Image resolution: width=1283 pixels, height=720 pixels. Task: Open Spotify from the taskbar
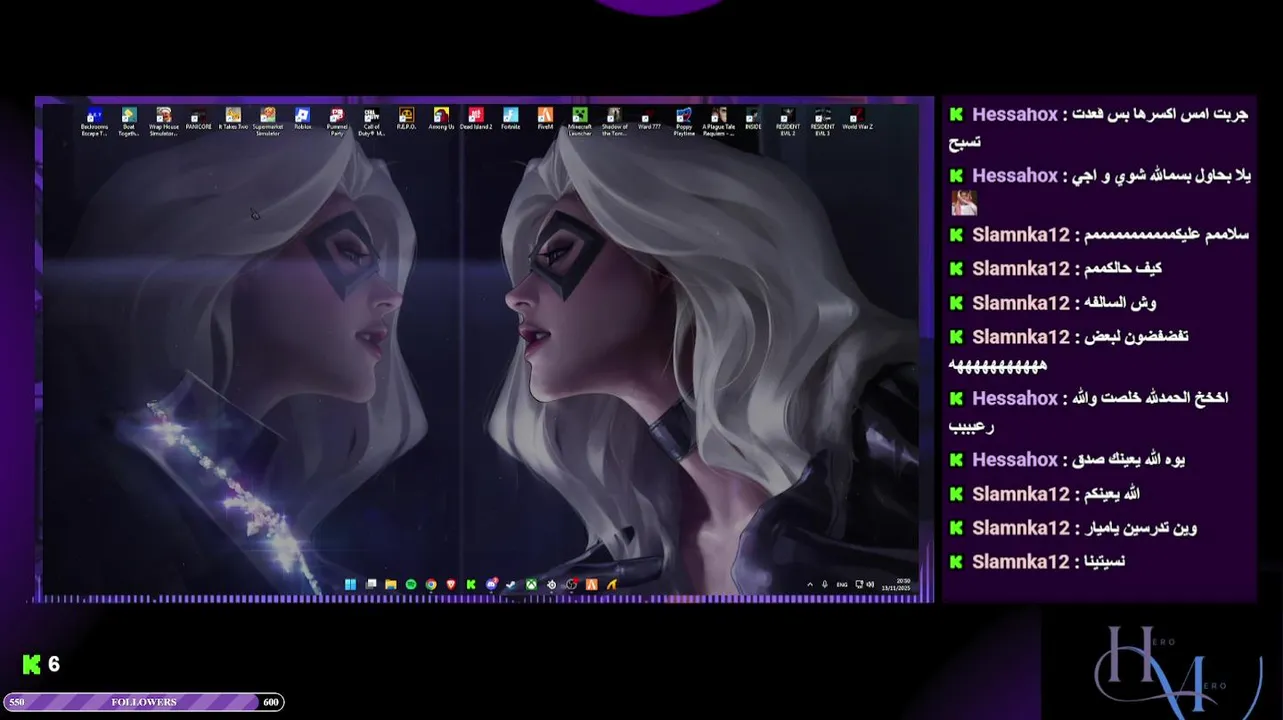point(411,584)
